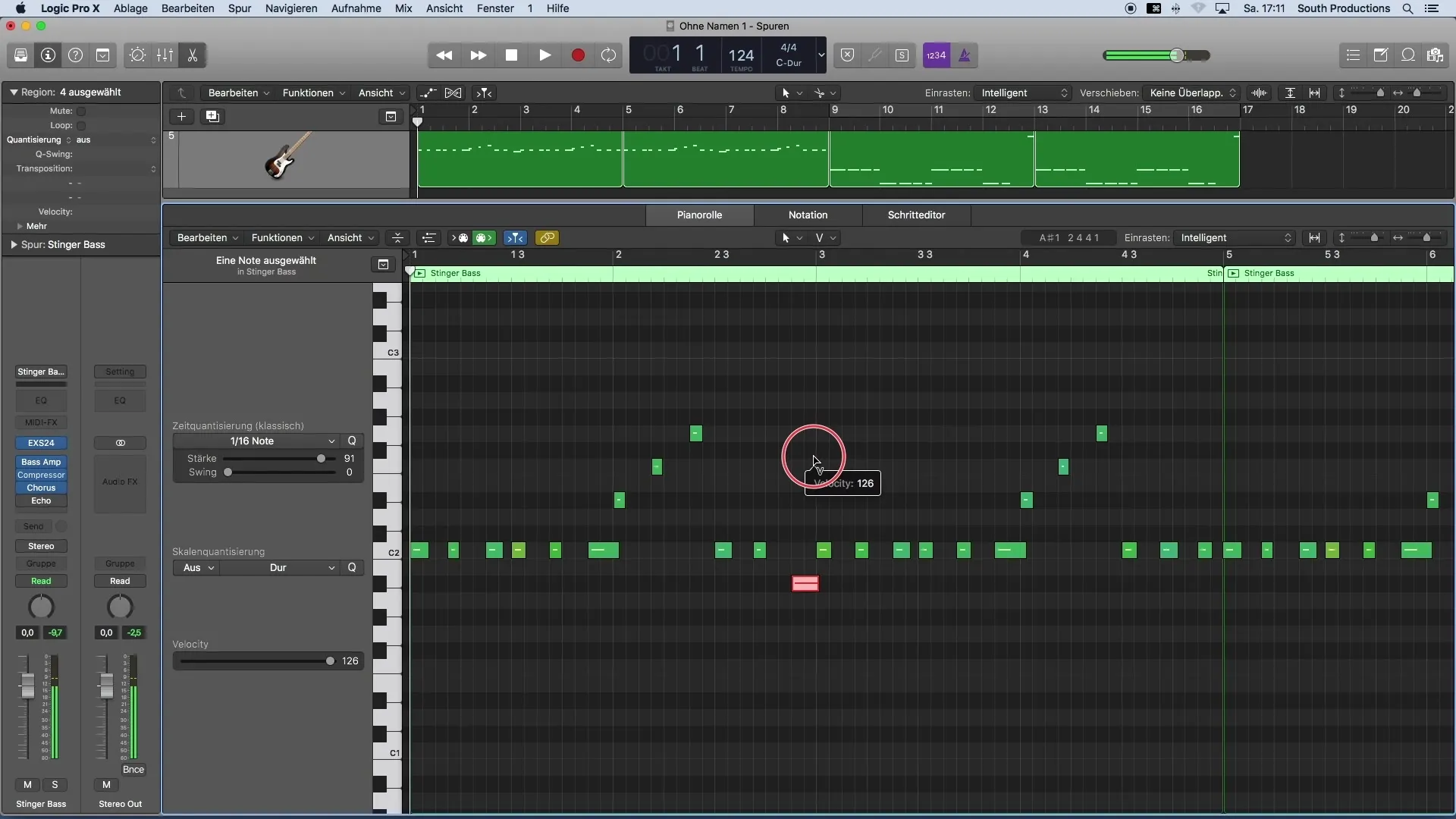Open the Compressor plug-in slot
Image resolution: width=1456 pixels, height=819 pixels.
tap(41, 475)
